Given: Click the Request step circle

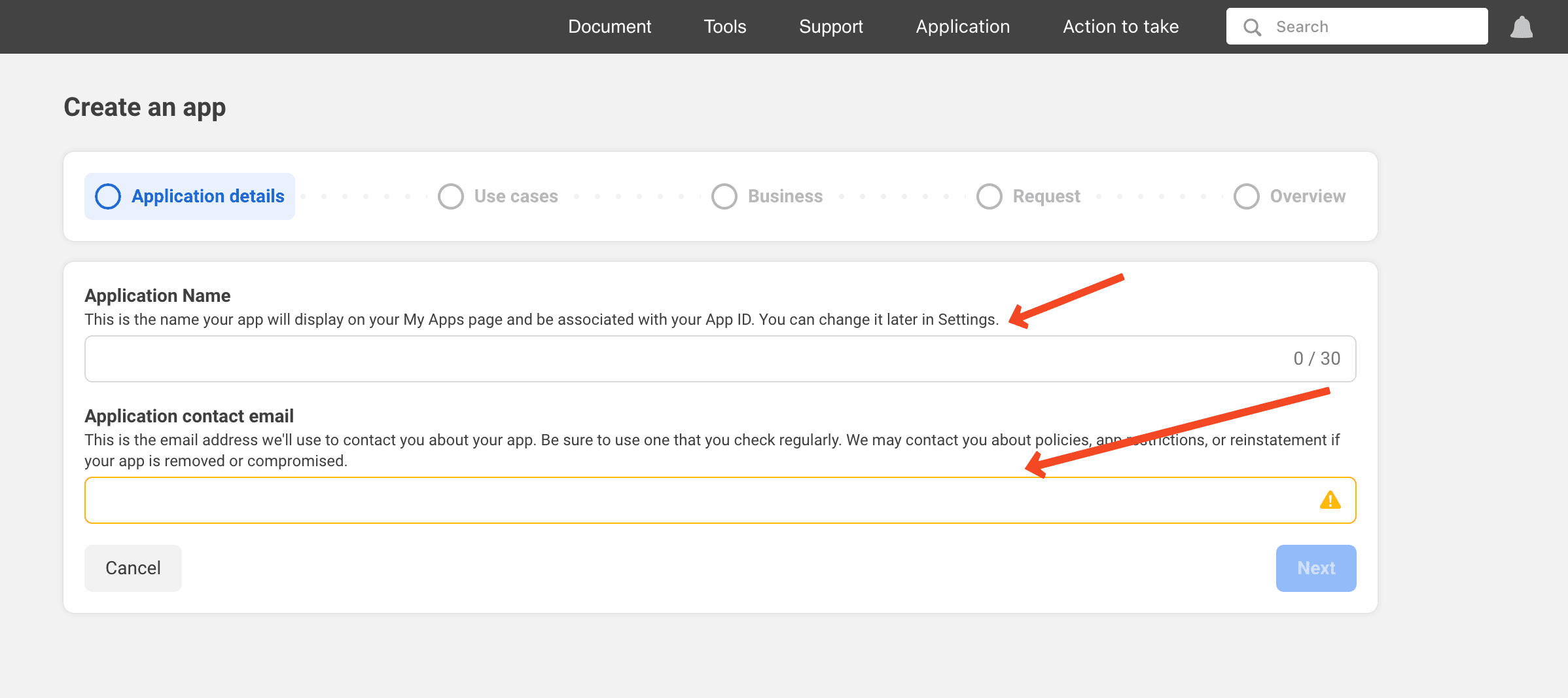Looking at the screenshot, I should (989, 196).
